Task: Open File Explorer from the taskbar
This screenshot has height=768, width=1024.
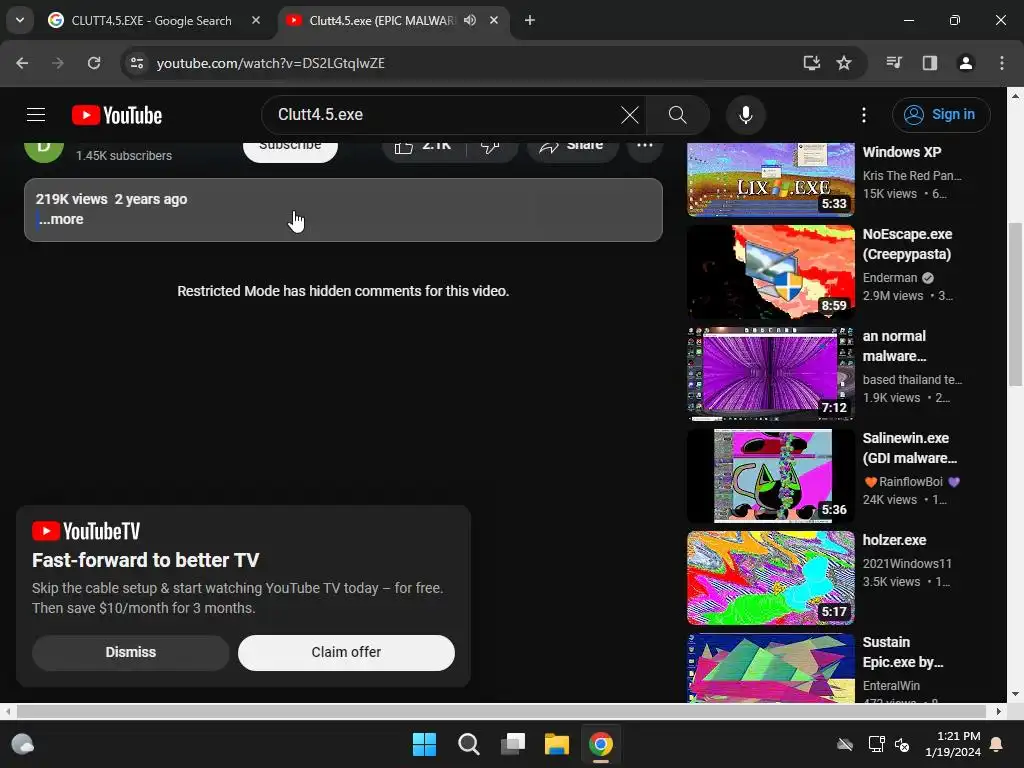Action: point(557,744)
